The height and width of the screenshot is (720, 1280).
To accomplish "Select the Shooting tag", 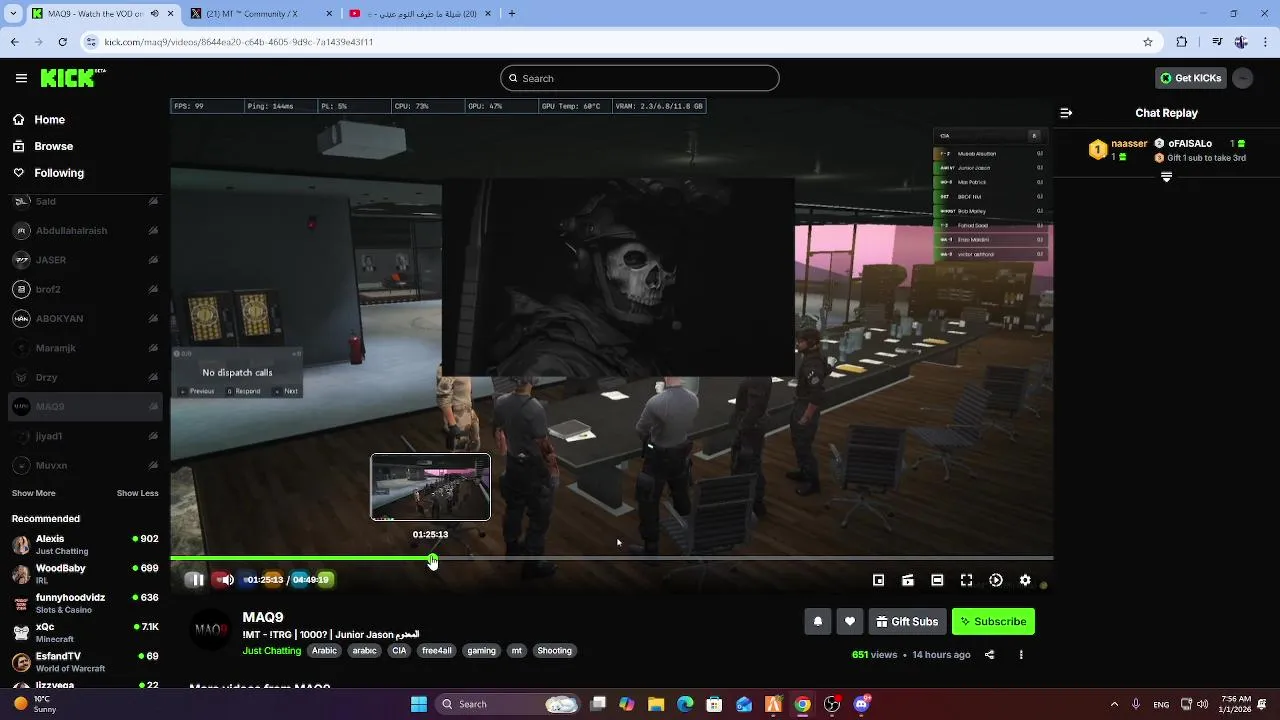I will (554, 651).
